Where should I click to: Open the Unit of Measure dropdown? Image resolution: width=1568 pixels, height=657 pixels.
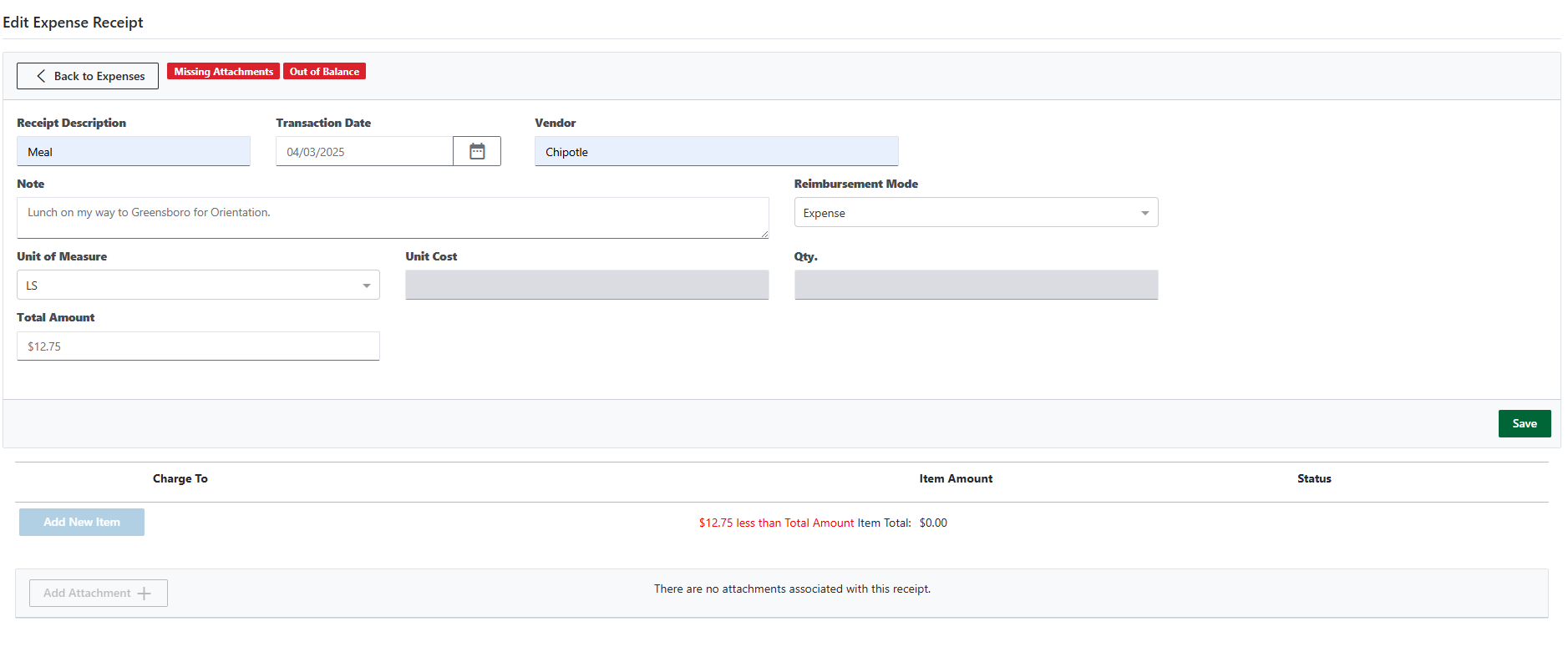tap(198, 286)
